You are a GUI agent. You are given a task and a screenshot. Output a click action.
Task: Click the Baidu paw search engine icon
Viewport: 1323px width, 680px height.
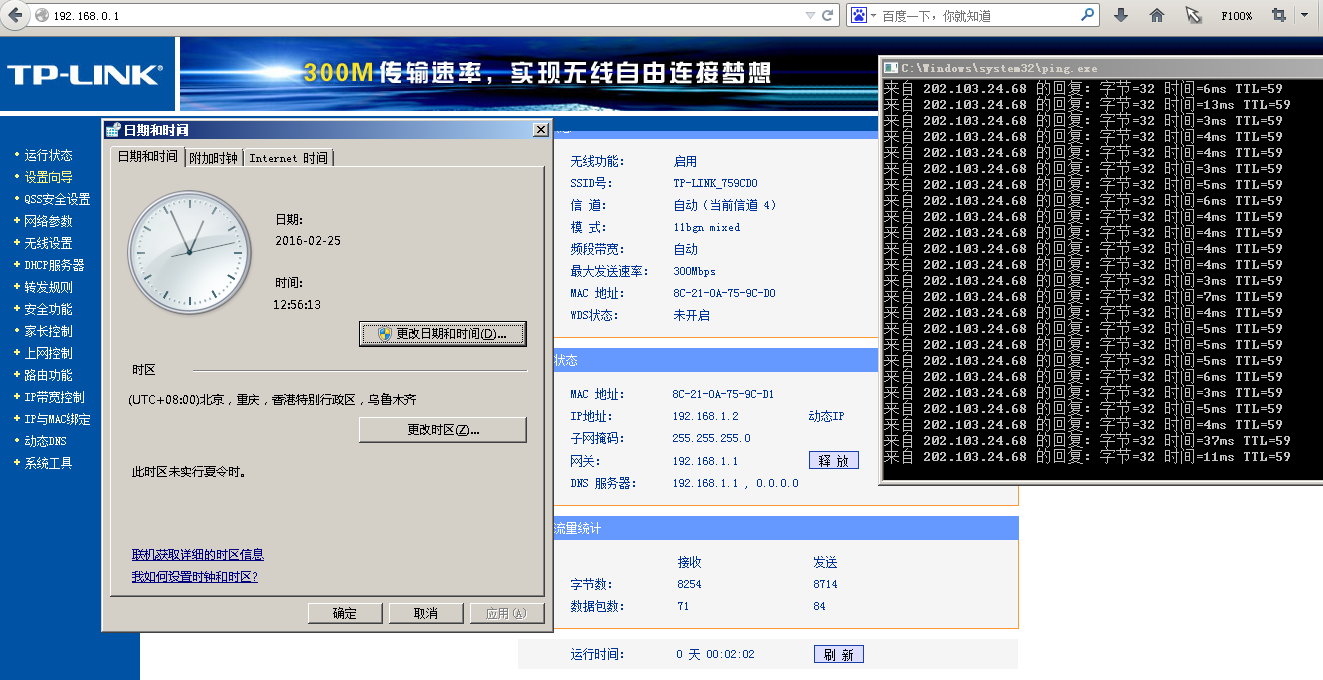858,15
